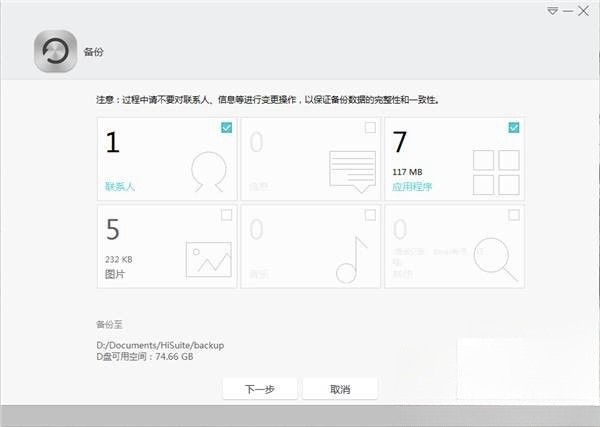Enable the 图片 pictures checkbox
The image size is (600, 427).
coord(226,214)
